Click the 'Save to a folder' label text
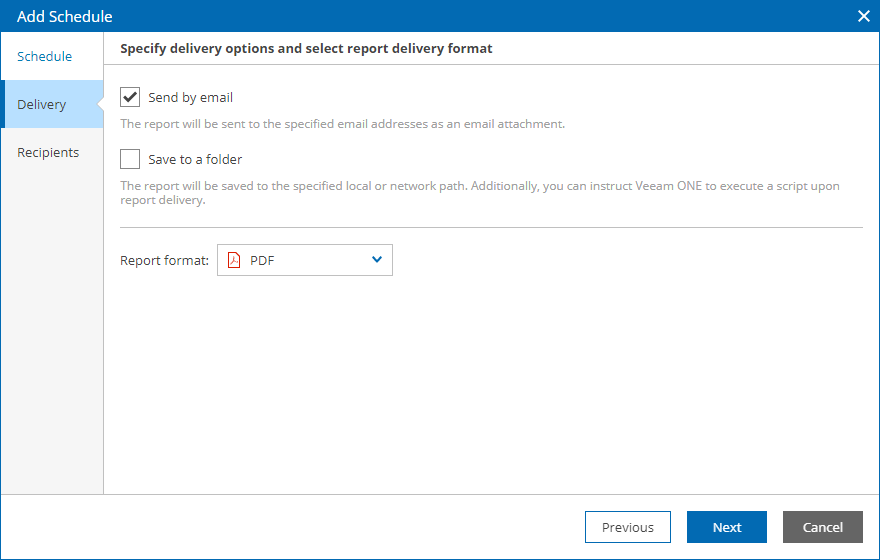This screenshot has height=560, width=880. point(195,159)
